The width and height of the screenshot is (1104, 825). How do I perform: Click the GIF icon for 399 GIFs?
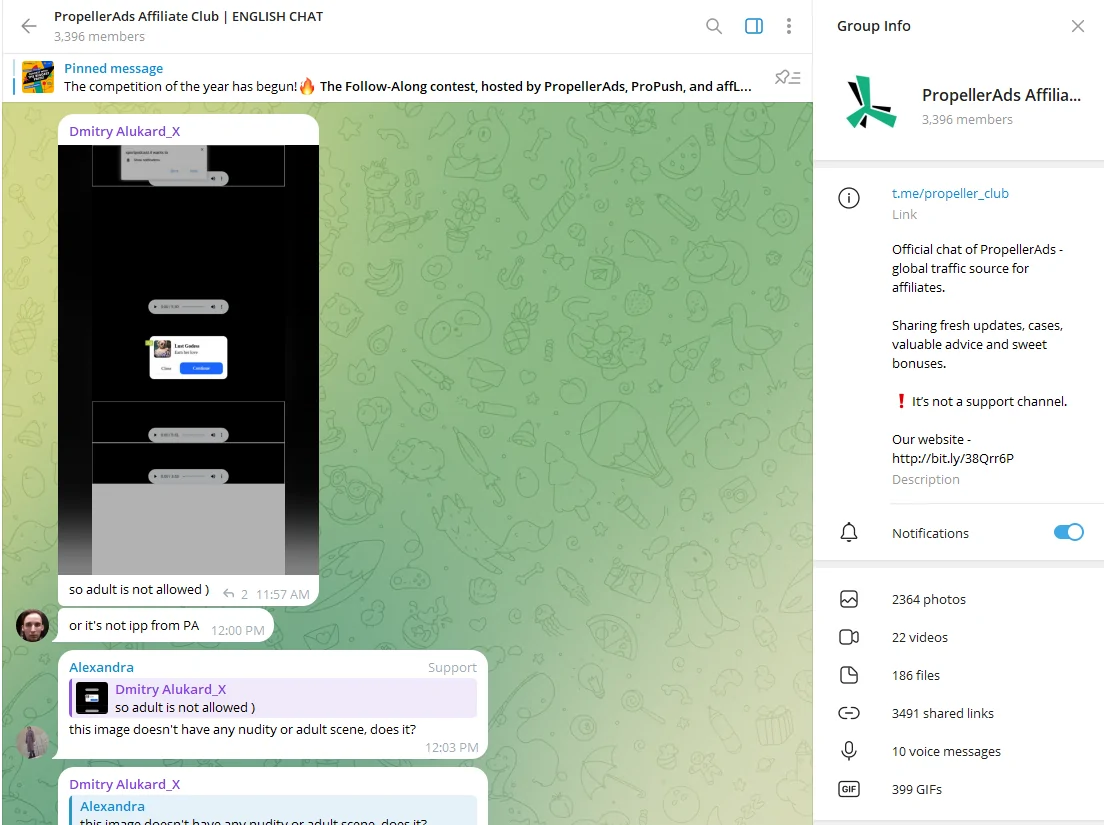point(849,790)
